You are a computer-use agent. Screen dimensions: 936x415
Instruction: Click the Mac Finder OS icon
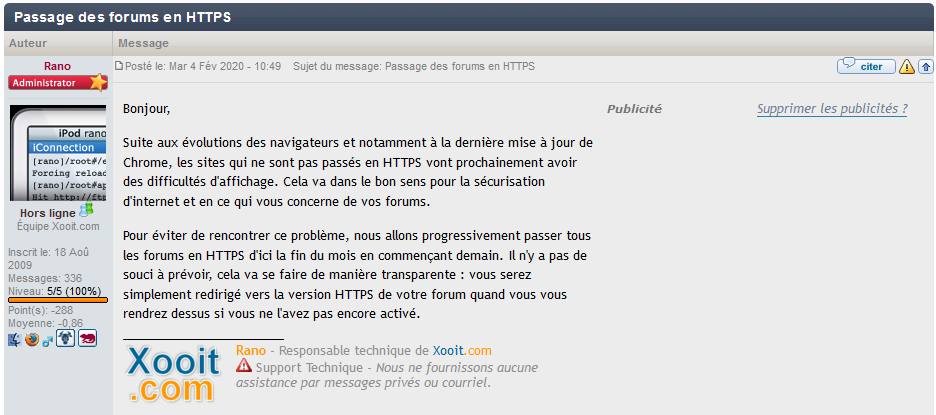(x=14, y=340)
